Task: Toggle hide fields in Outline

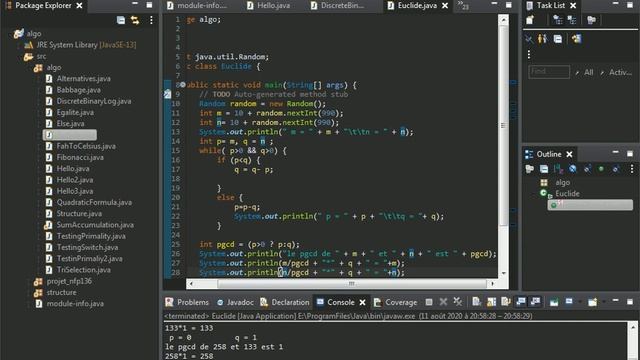Action: pos(573,169)
